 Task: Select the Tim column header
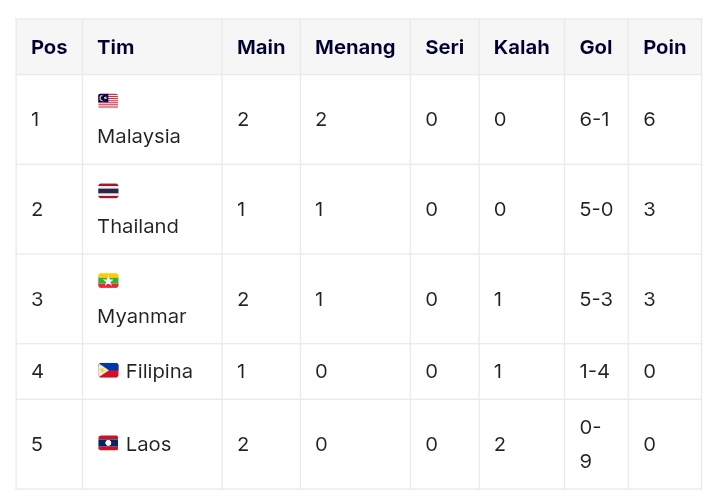click(116, 47)
